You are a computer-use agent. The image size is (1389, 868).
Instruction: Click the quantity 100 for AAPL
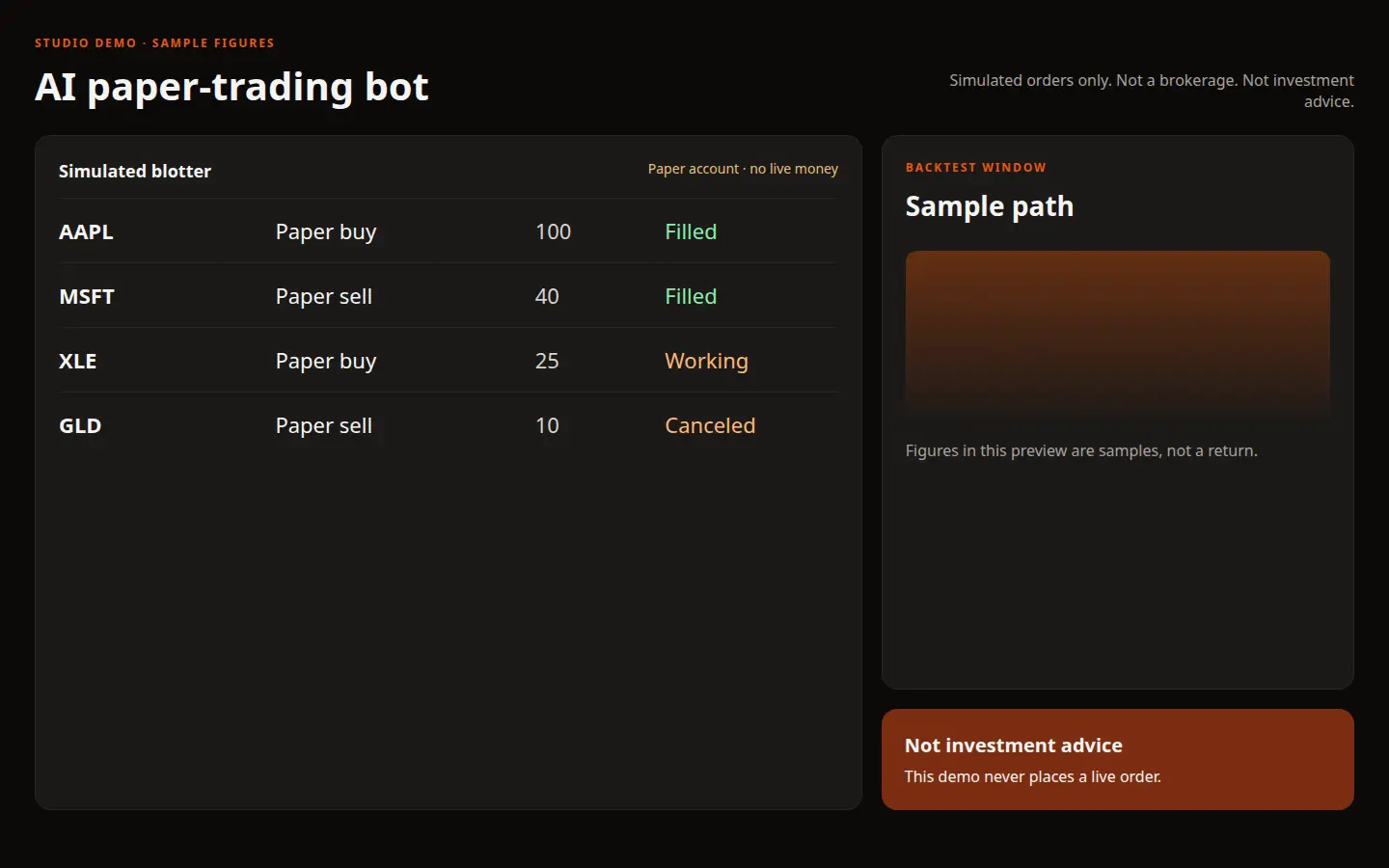(554, 231)
